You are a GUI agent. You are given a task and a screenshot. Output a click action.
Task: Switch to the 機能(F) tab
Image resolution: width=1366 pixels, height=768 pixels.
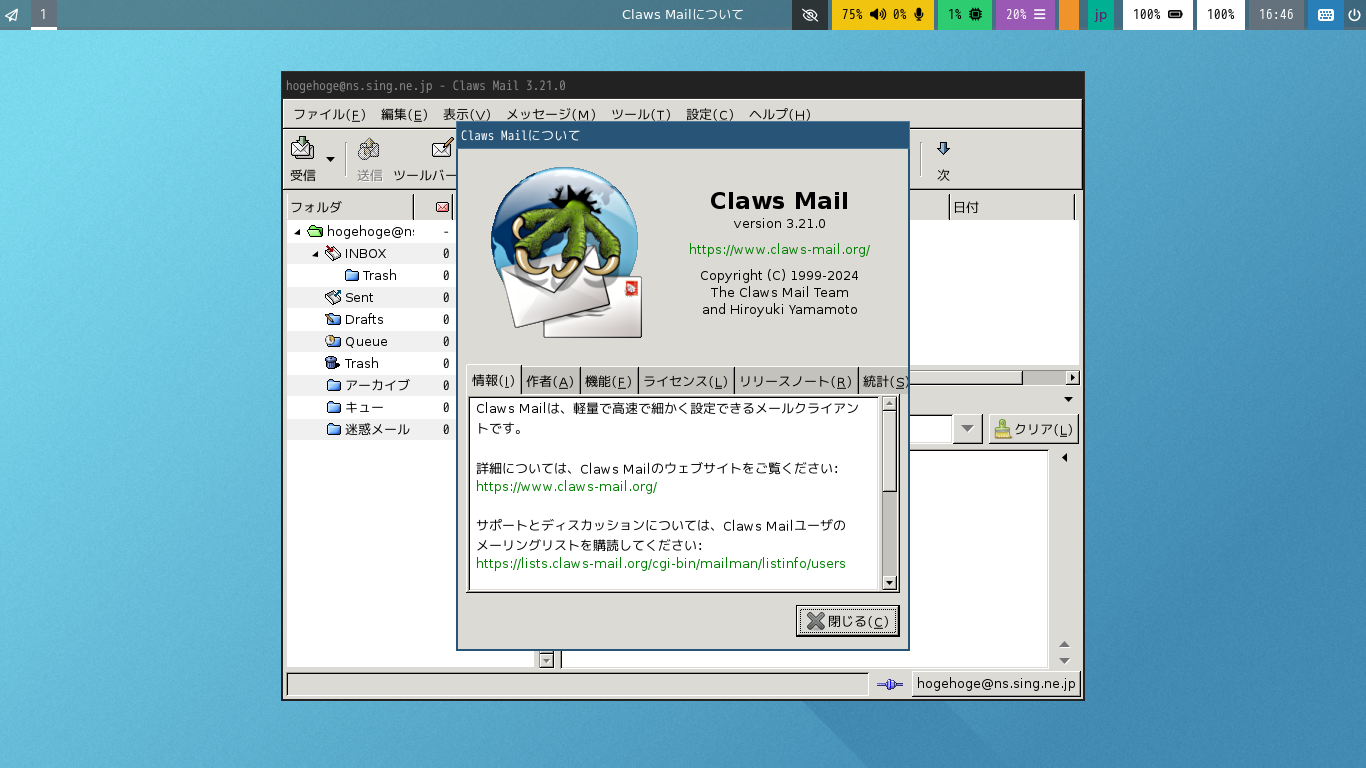pyautogui.click(x=608, y=381)
